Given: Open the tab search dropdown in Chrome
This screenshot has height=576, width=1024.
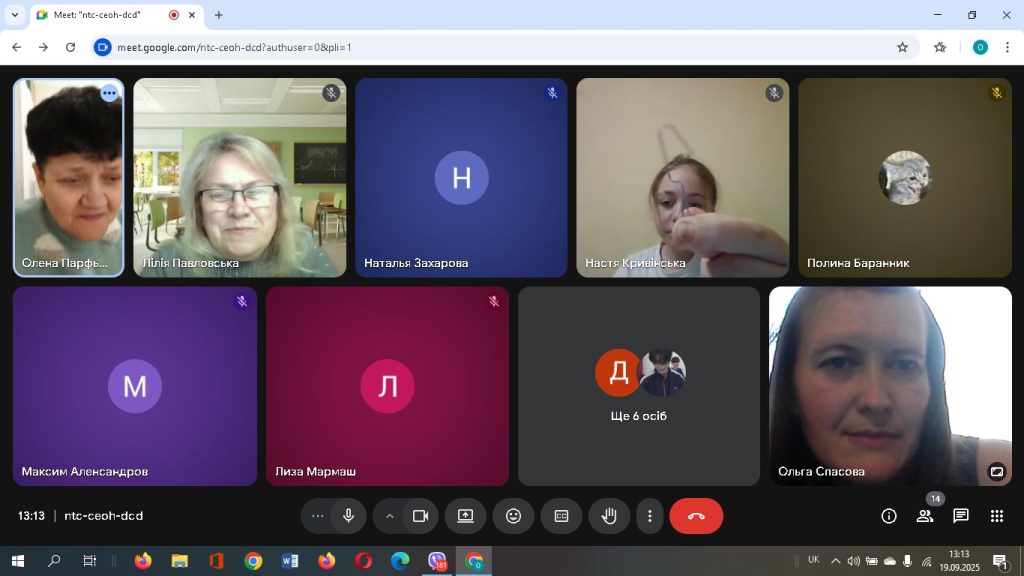Looking at the screenshot, I should click(15, 15).
